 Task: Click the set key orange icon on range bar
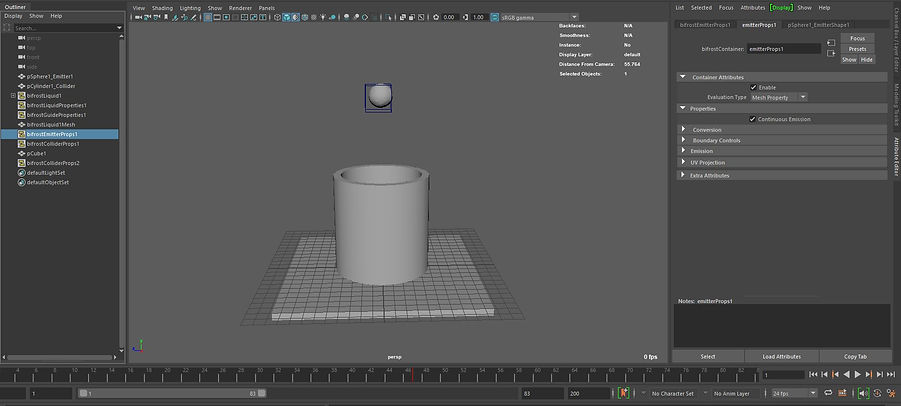pyautogui.click(x=623, y=393)
